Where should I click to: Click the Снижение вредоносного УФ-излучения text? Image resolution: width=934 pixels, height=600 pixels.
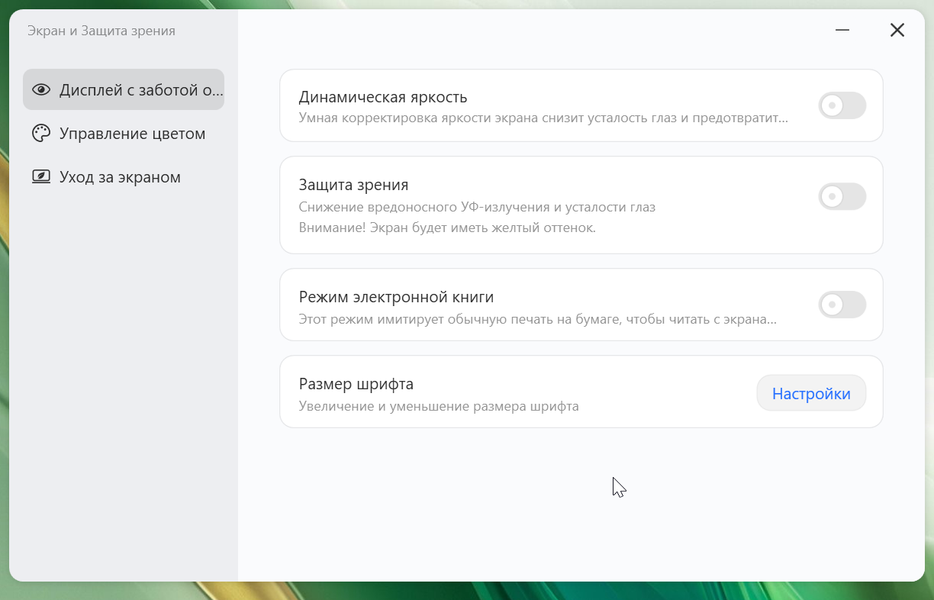click(x=477, y=207)
